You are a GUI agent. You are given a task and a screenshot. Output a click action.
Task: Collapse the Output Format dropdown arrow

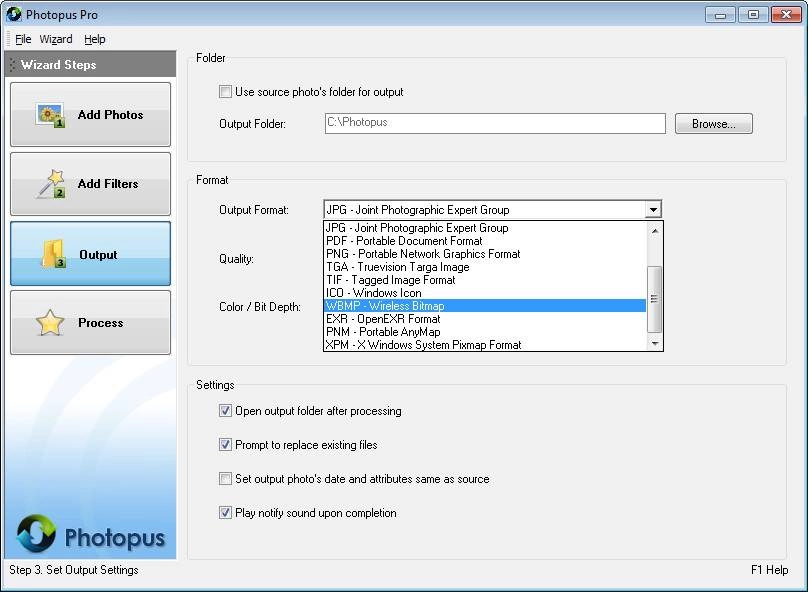pos(653,210)
